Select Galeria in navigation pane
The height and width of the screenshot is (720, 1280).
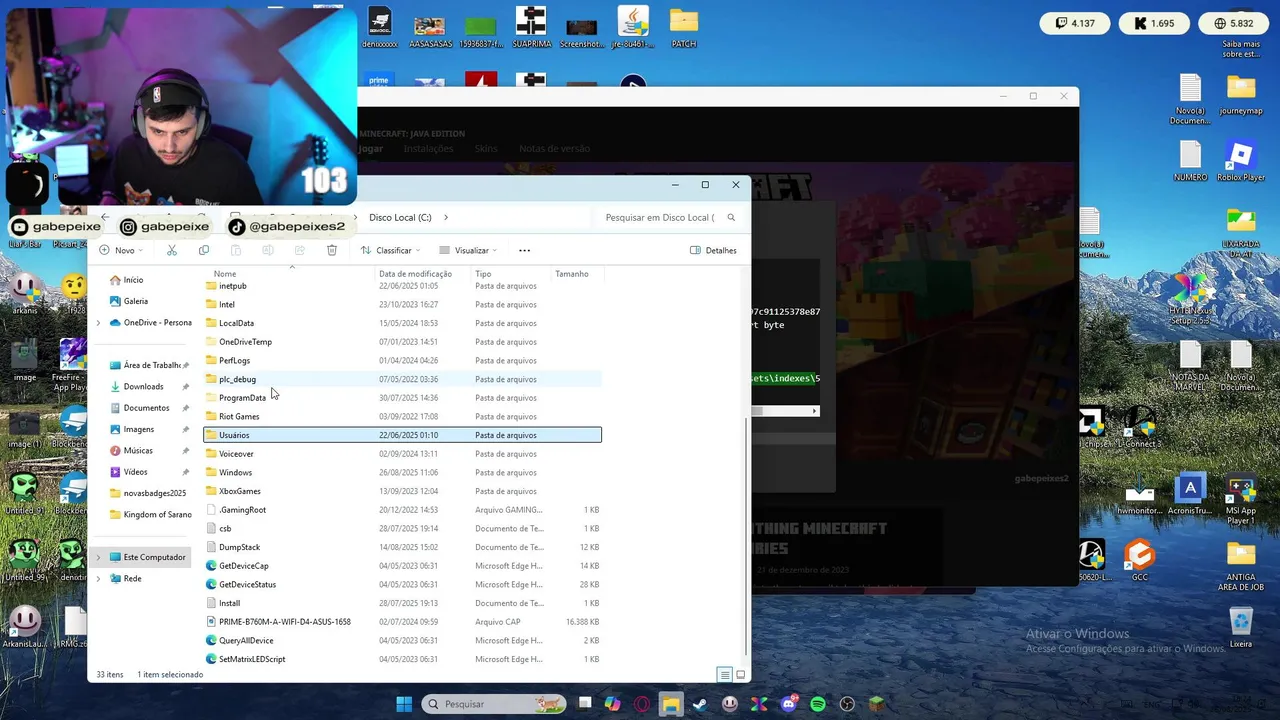pyautogui.click(x=136, y=301)
